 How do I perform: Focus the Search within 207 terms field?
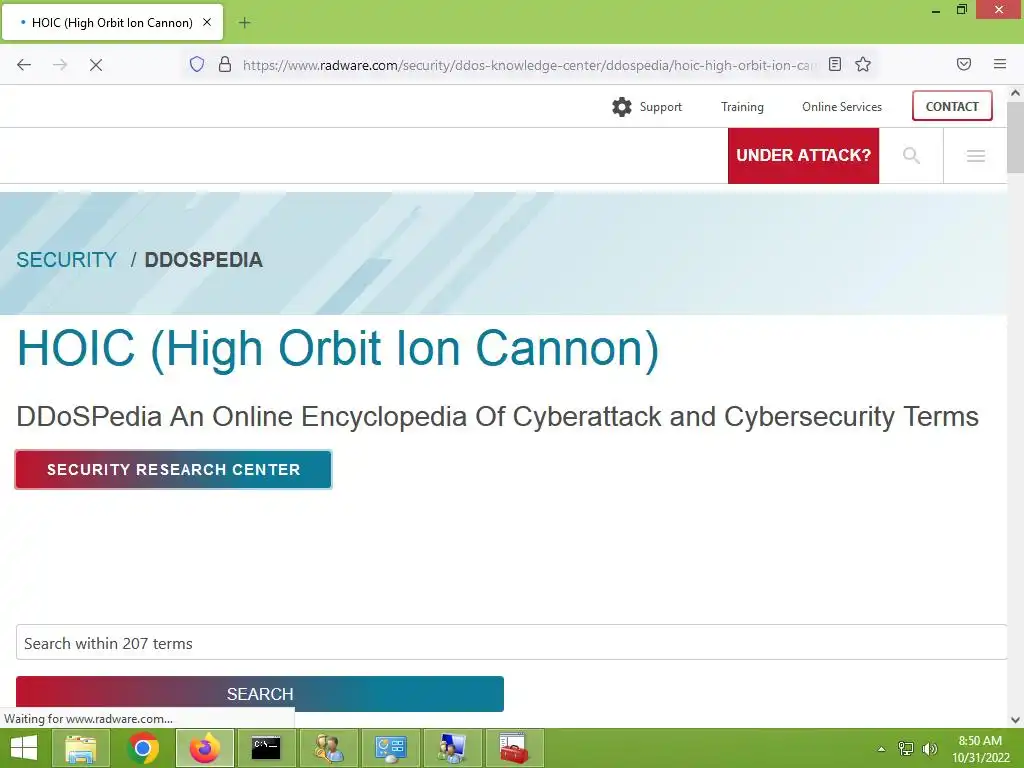(x=511, y=643)
